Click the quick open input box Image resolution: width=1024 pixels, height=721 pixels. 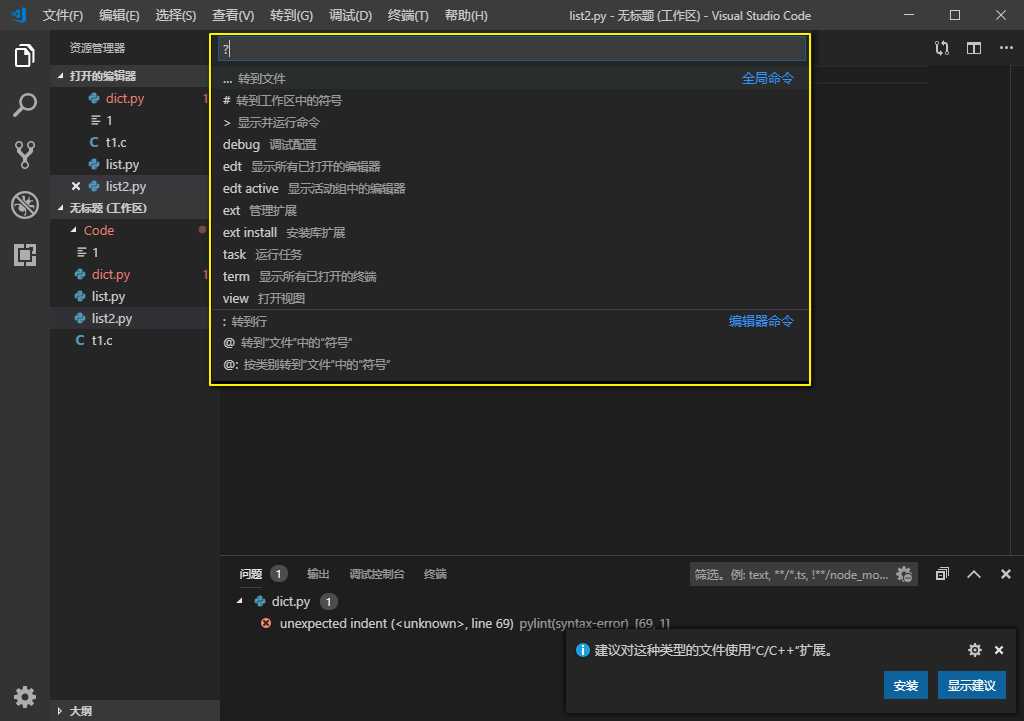click(512, 48)
